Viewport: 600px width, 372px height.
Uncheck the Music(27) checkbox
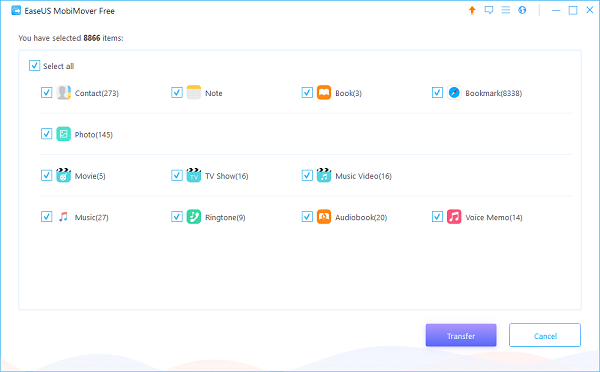(46, 217)
